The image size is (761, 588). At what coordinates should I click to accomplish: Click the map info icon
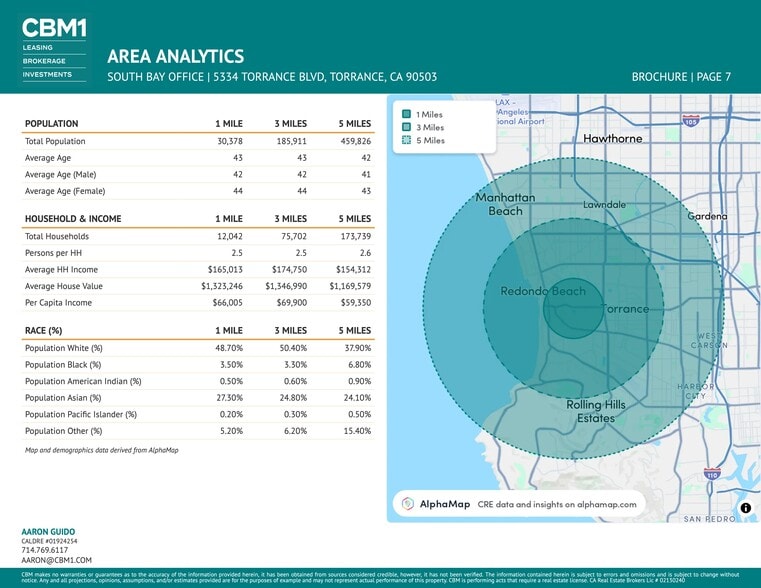coord(745,509)
